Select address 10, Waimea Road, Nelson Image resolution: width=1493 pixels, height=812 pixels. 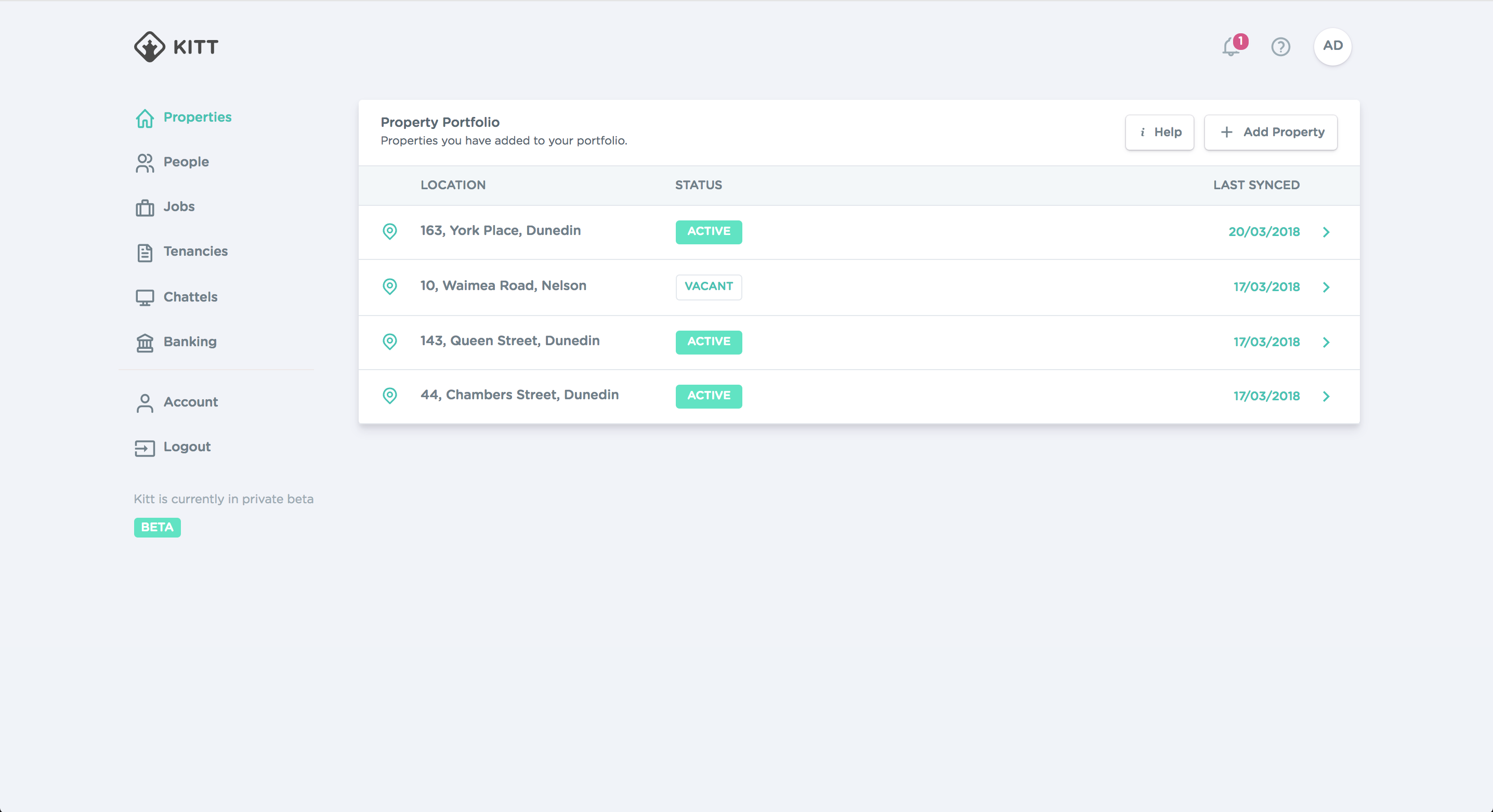click(x=503, y=285)
